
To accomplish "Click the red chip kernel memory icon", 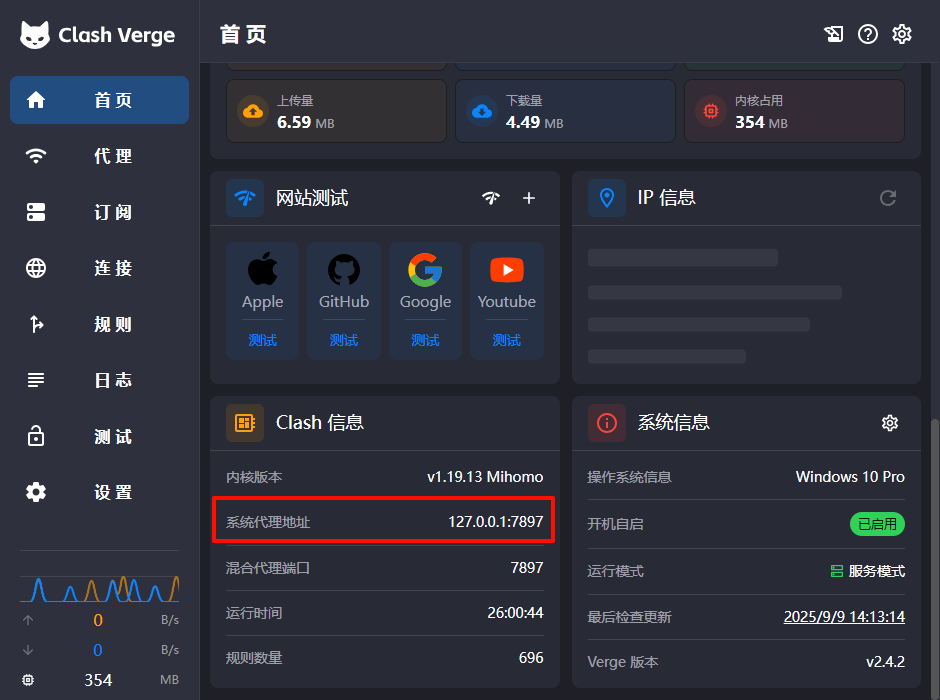I will (711, 111).
